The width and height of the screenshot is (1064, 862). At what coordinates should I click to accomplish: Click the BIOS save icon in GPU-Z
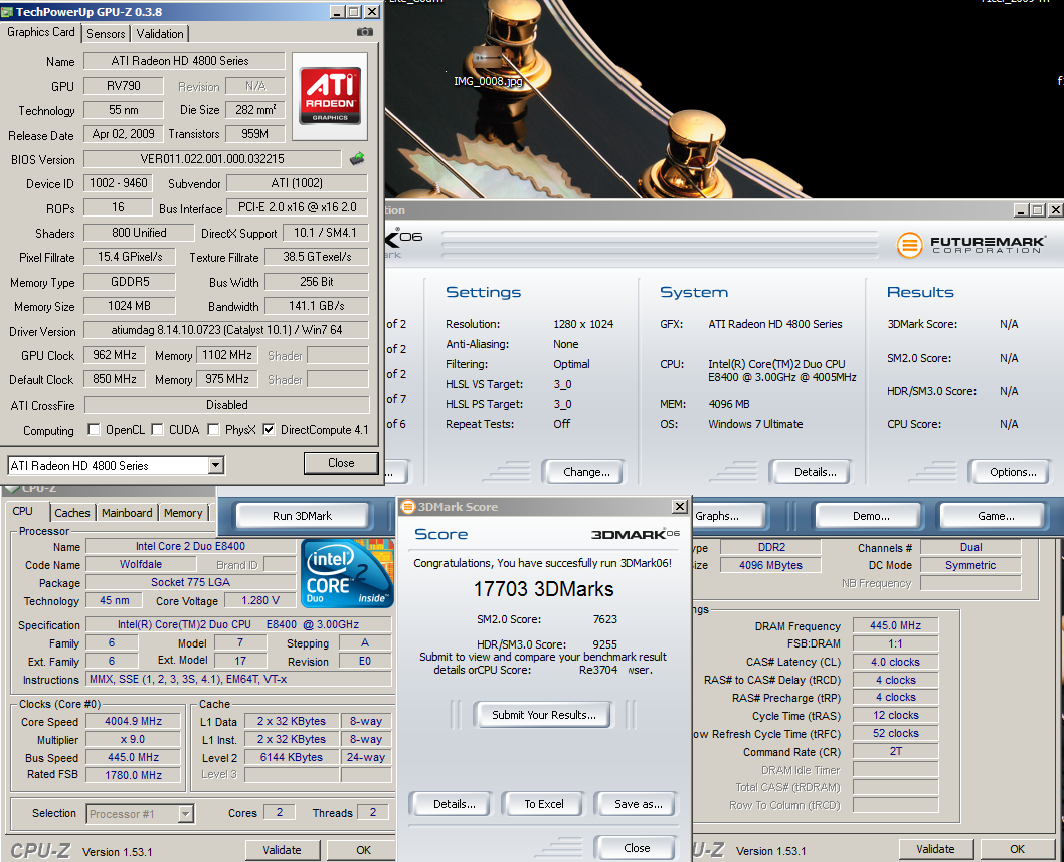(x=357, y=159)
